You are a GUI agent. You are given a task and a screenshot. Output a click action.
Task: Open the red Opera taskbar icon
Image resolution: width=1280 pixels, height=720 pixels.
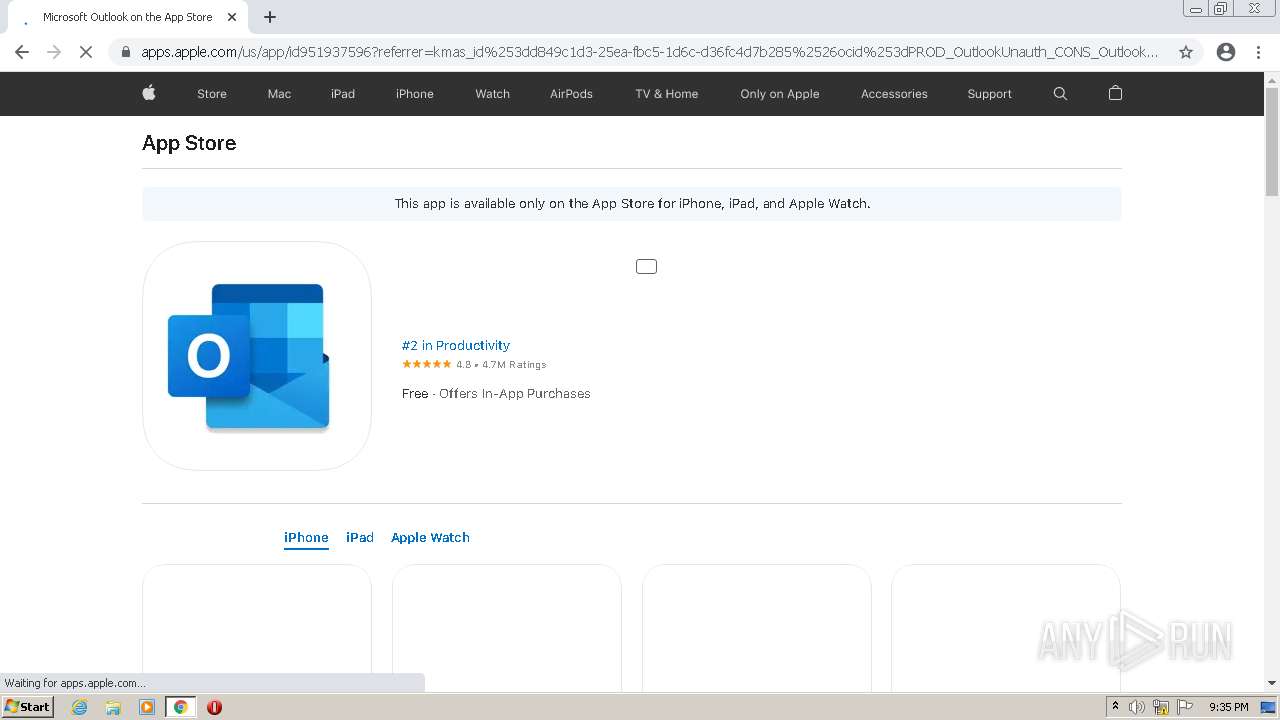pyautogui.click(x=214, y=707)
